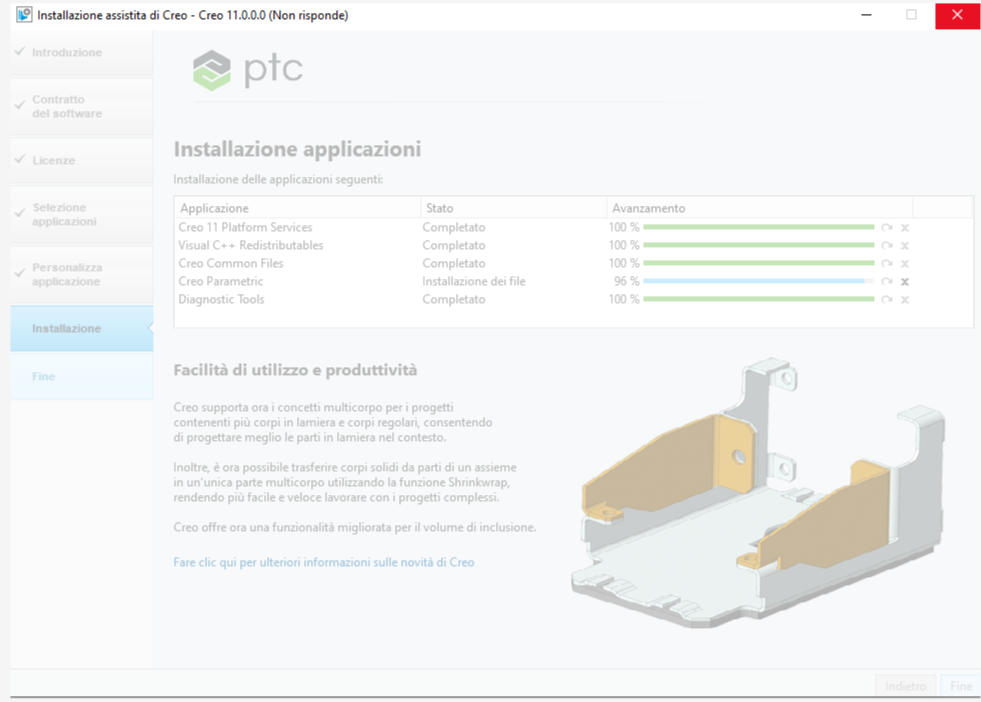Click the Diagnostic Tools progress bar
981x702 pixels.
point(758,299)
